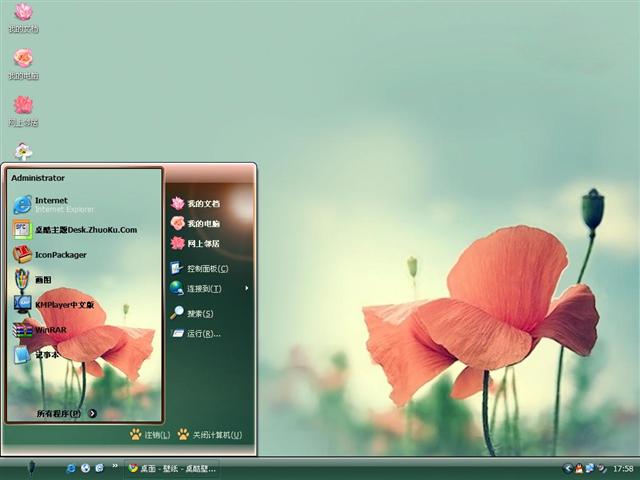Open WinRAR in the Start menu
640x480 pixels.
[x=48, y=329]
